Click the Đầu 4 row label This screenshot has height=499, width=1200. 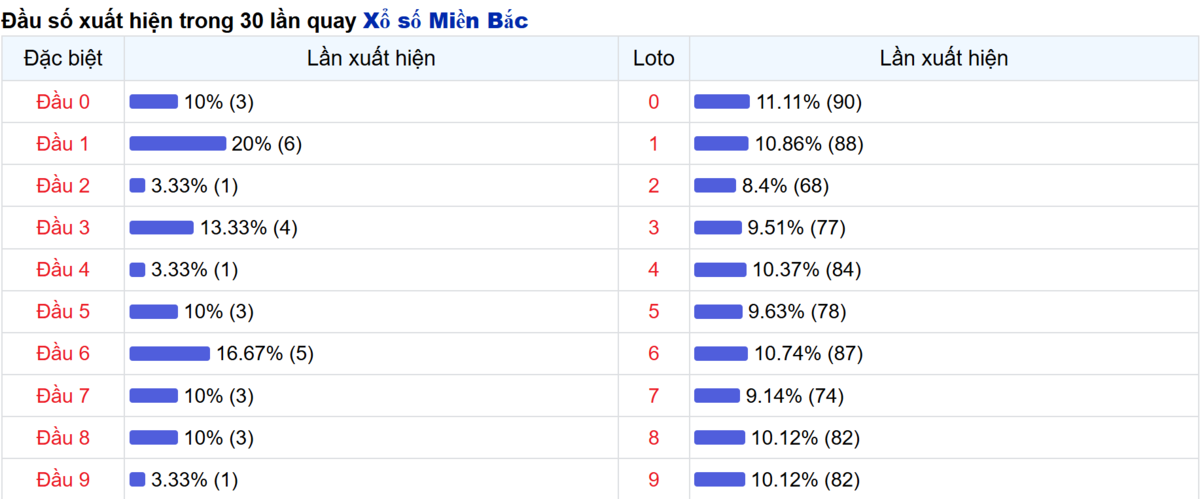(x=63, y=270)
